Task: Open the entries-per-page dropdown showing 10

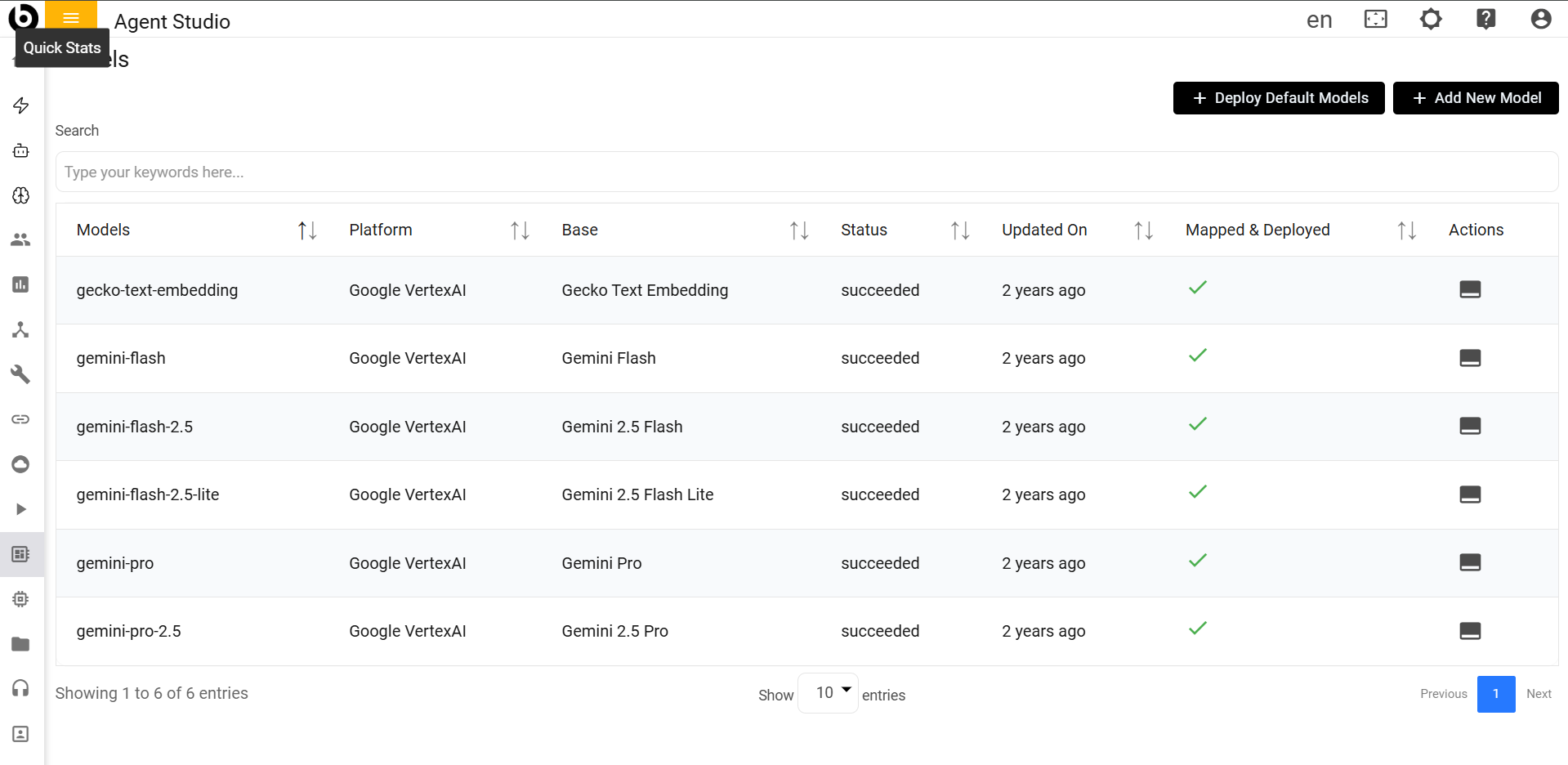Action: 828,693
